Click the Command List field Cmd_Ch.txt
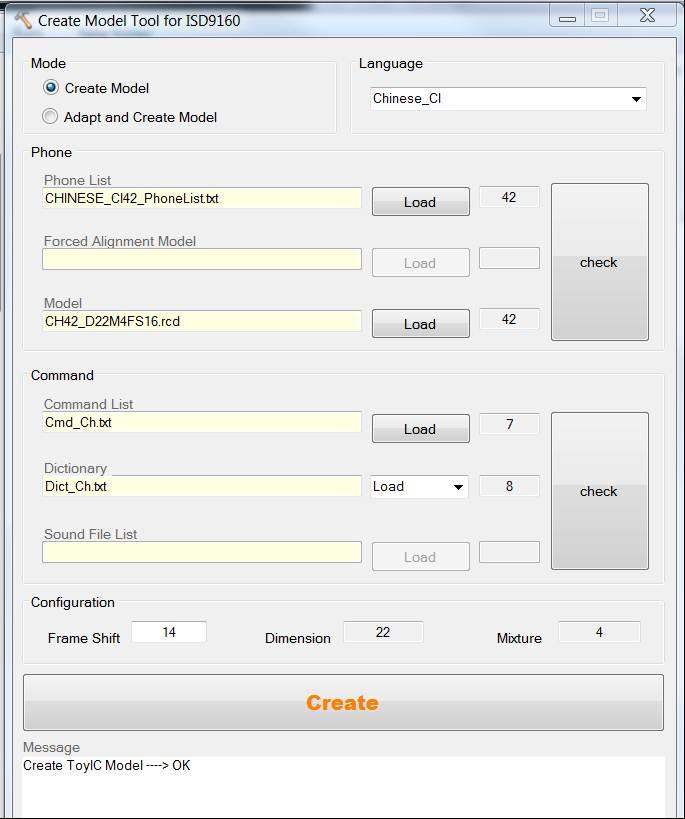 coord(202,422)
